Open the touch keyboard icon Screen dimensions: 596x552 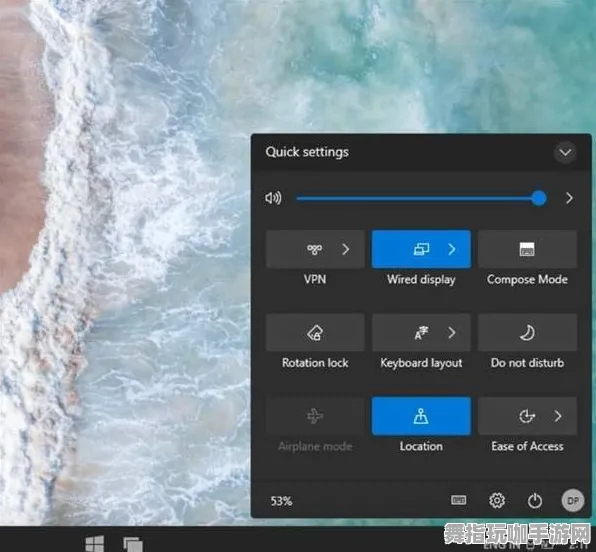coord(458,500)
